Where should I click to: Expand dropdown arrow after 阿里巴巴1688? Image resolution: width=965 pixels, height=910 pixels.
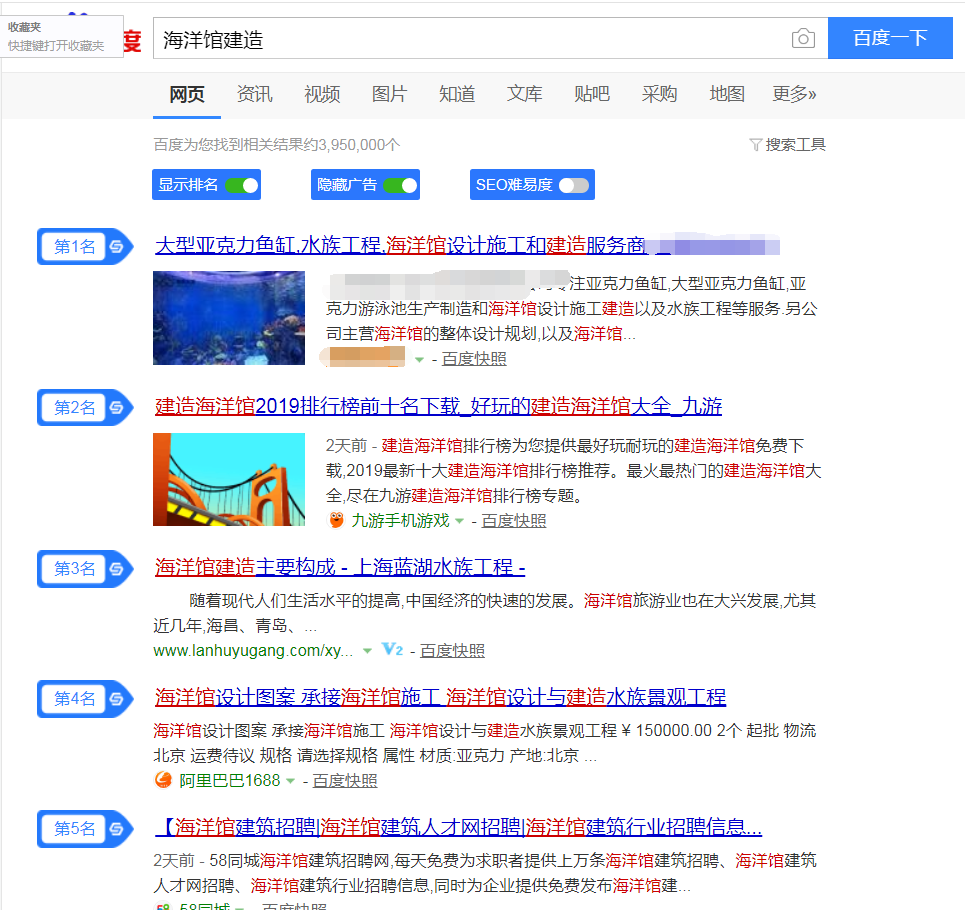[x=290, y=781]
